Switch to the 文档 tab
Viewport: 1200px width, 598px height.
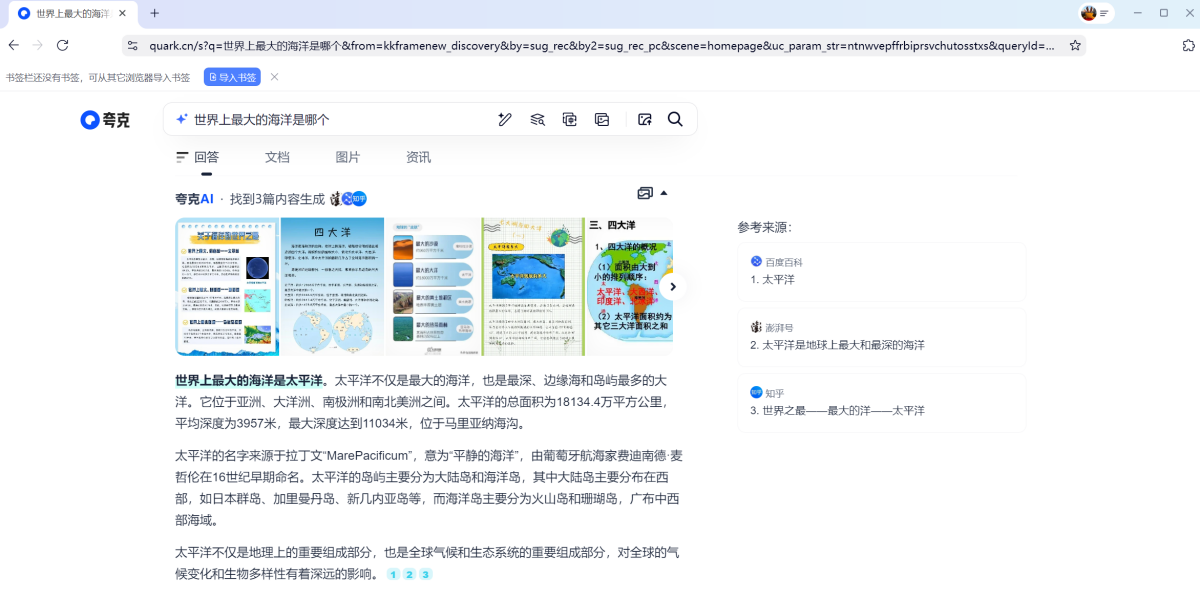coord(277,157)
